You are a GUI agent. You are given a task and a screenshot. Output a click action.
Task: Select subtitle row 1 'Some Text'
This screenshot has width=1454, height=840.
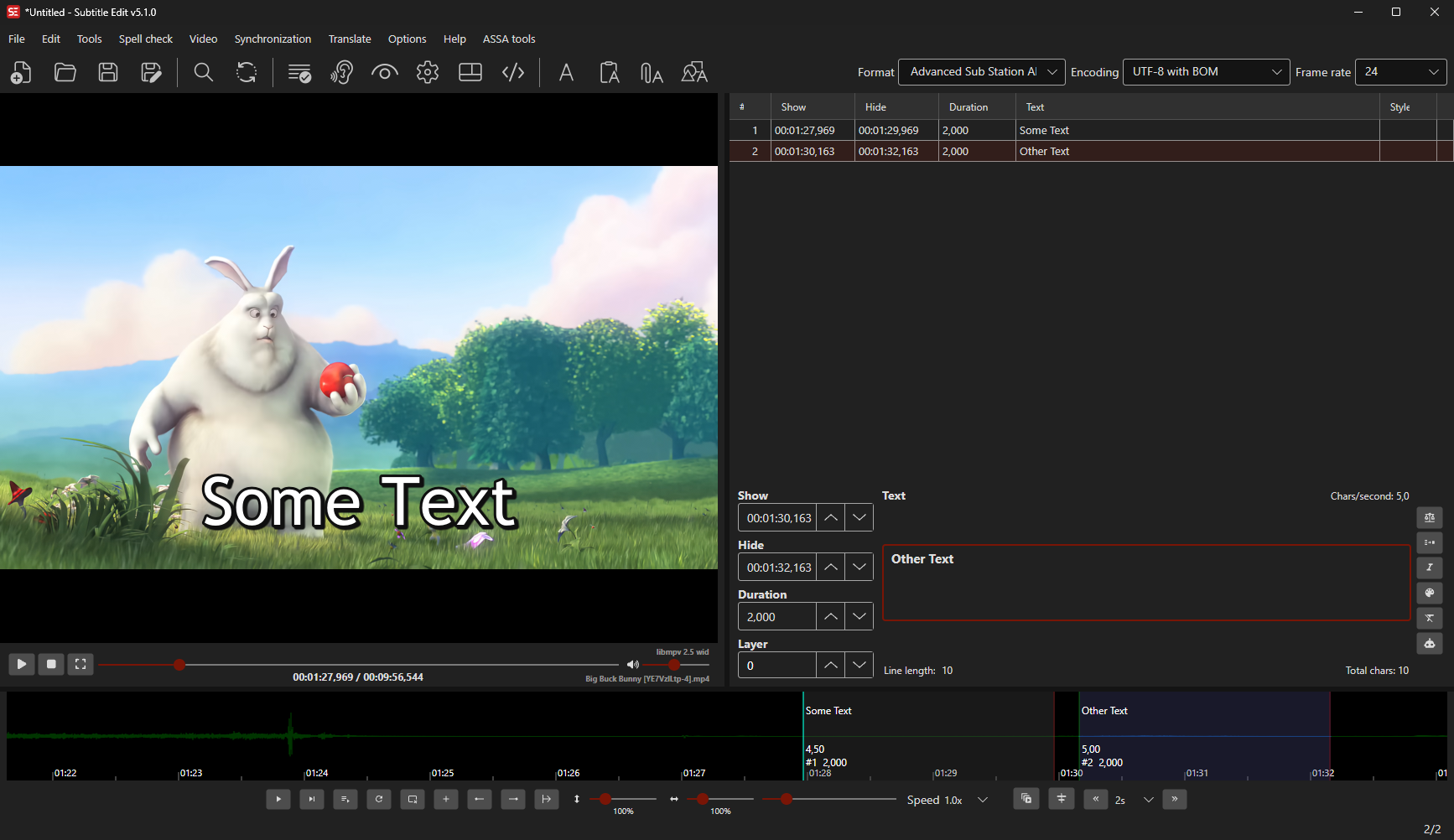1091,131
